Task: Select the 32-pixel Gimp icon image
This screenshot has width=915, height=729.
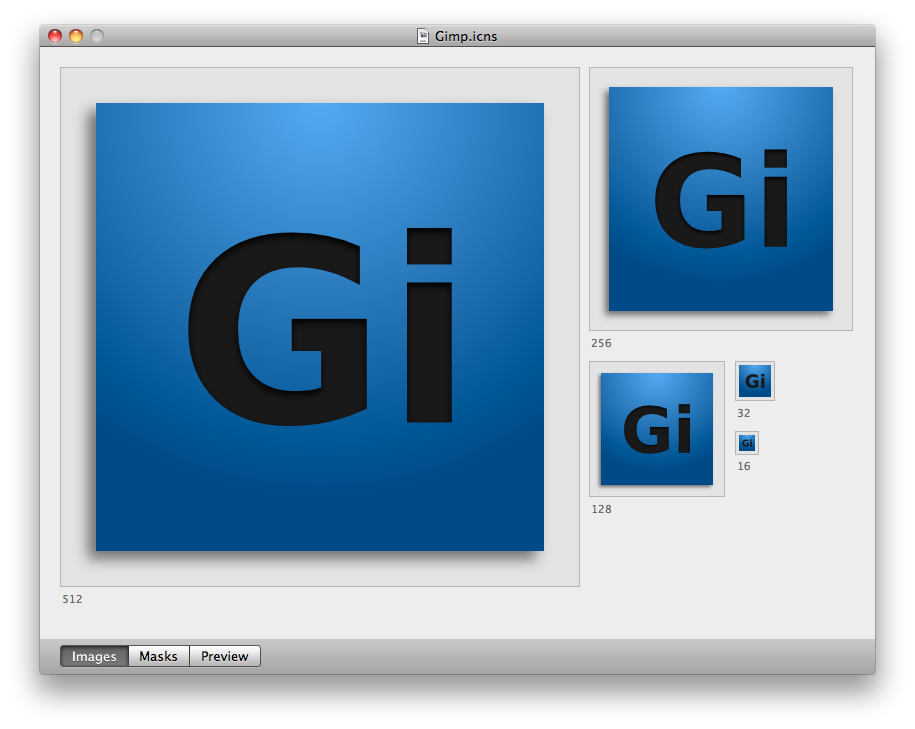Action: point(754,380)
